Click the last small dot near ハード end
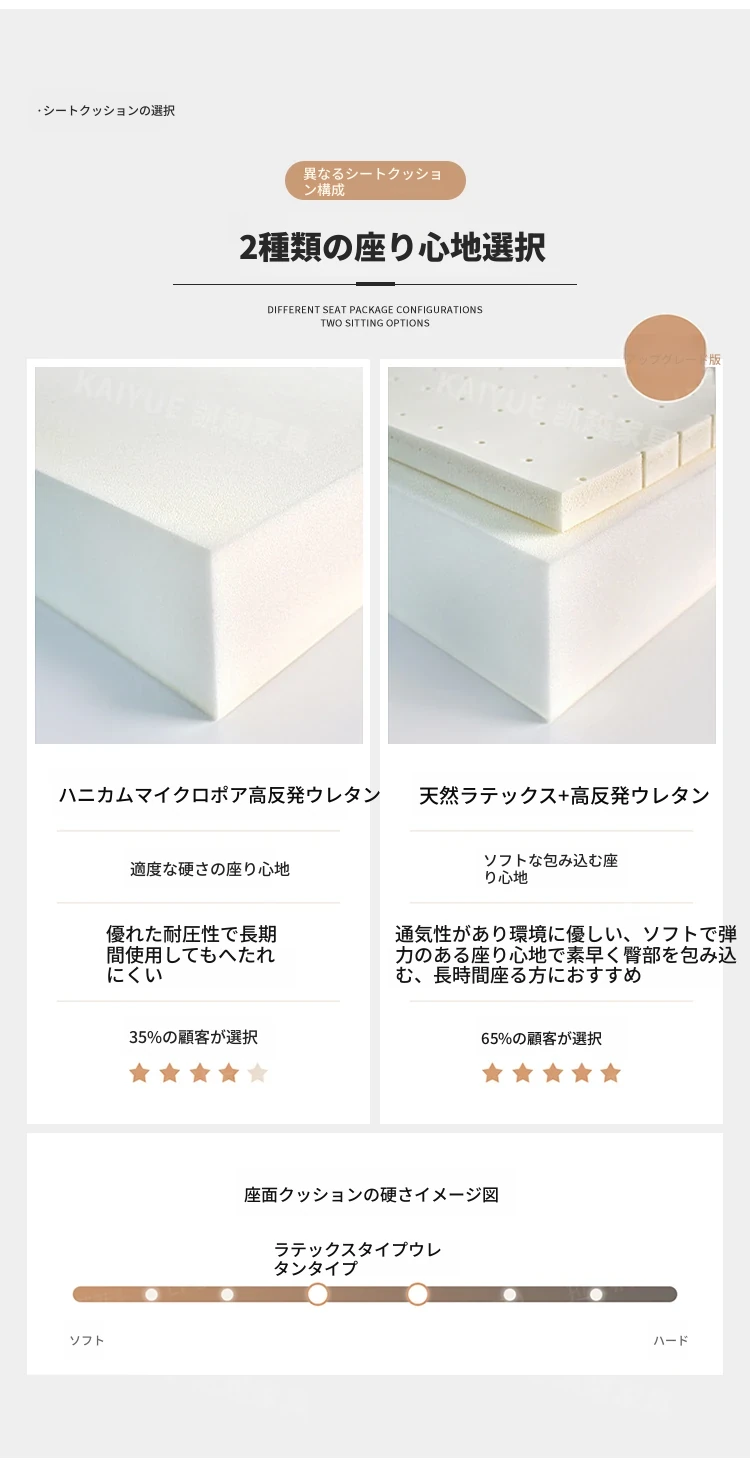The image size is (750, 1473). [596, 1294]
